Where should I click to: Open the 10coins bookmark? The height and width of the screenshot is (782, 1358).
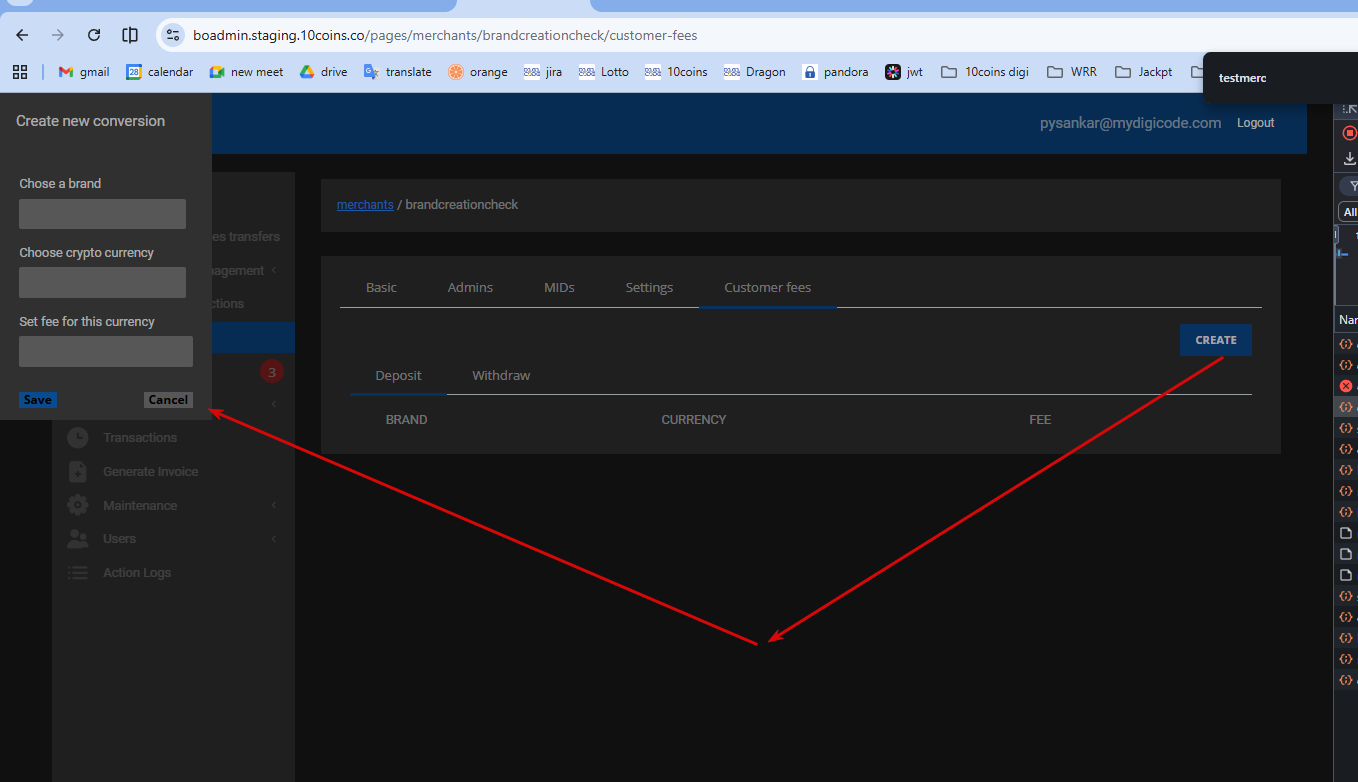676,72
